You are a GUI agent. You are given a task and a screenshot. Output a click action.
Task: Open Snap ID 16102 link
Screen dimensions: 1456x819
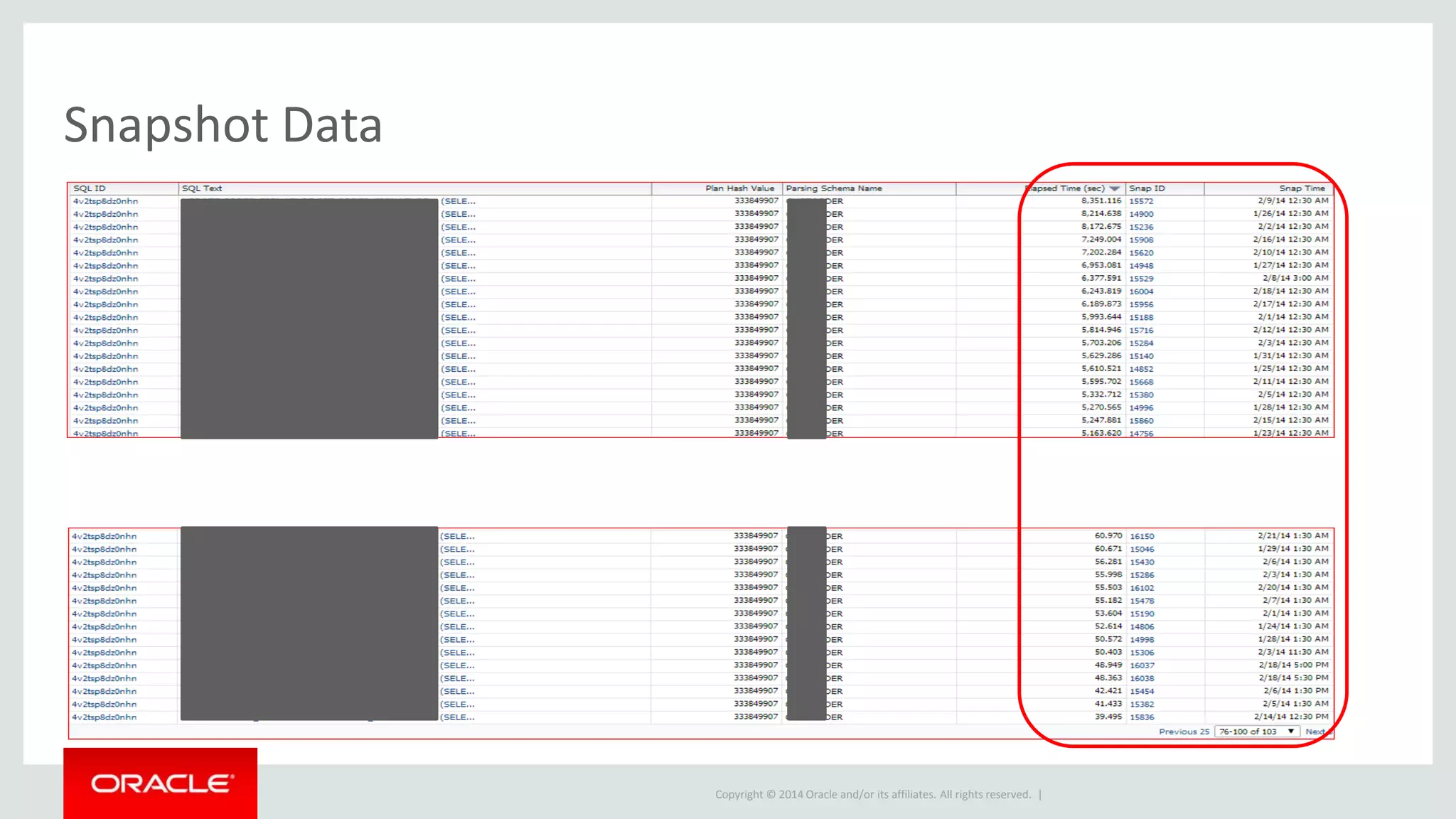pyautogui.click(x=1142, y=588)
